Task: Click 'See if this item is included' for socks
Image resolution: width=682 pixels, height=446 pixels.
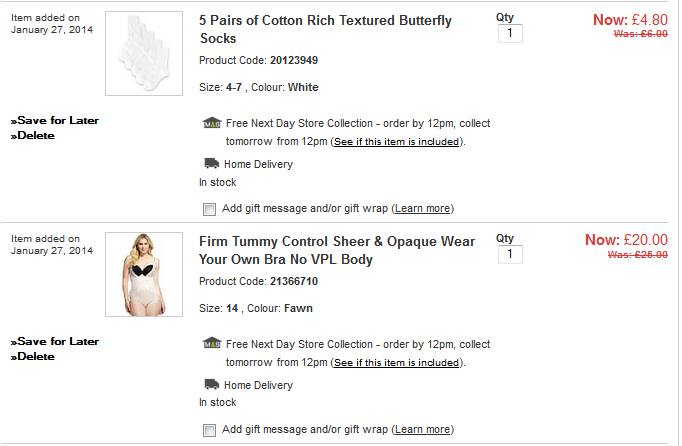Action: [396, 142]
